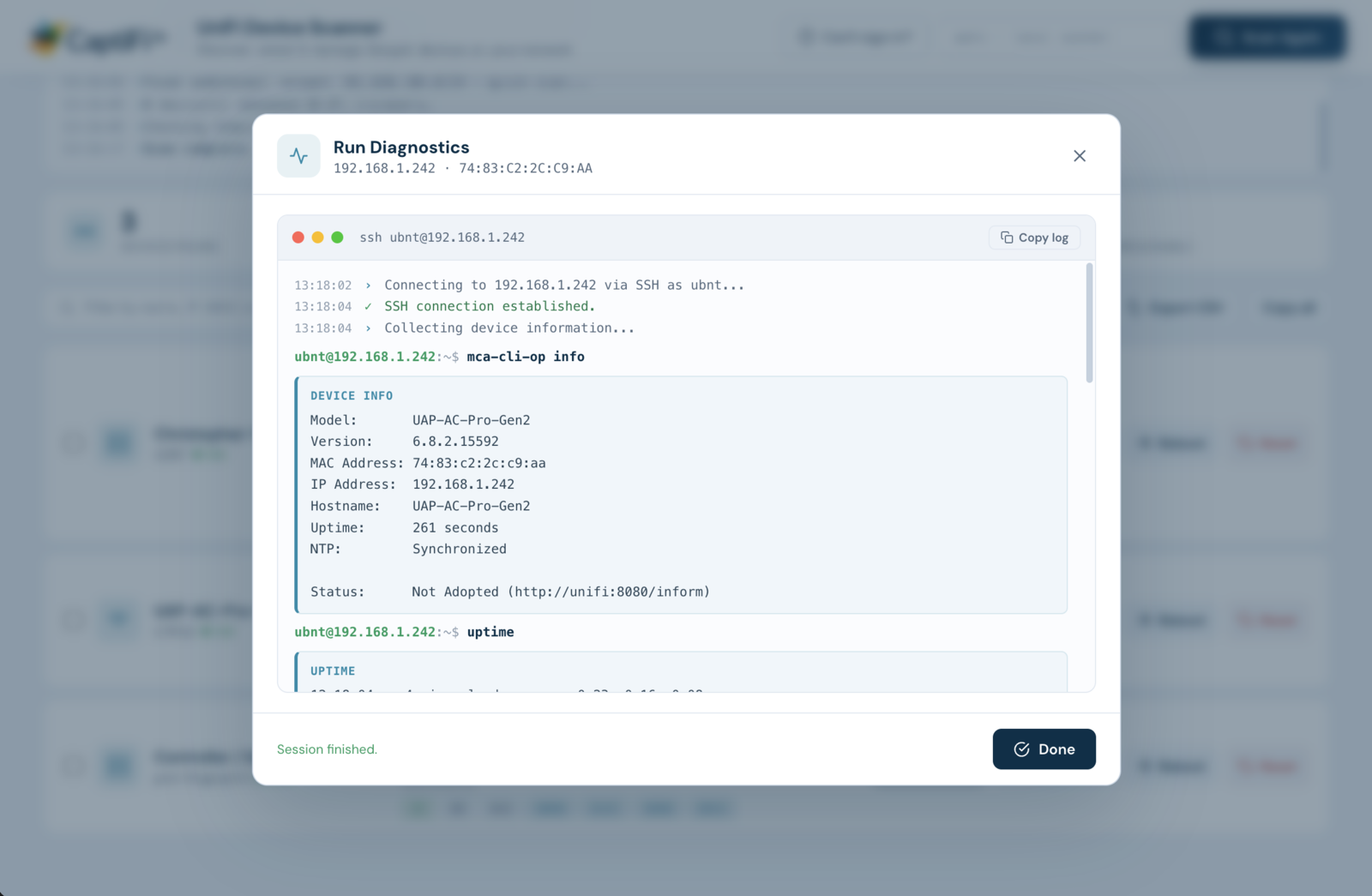The height and width of the screenshot is (896, 1372).
Task: Click the "Run Diagnostics" dialog title
Action: (x=401, y=147)
